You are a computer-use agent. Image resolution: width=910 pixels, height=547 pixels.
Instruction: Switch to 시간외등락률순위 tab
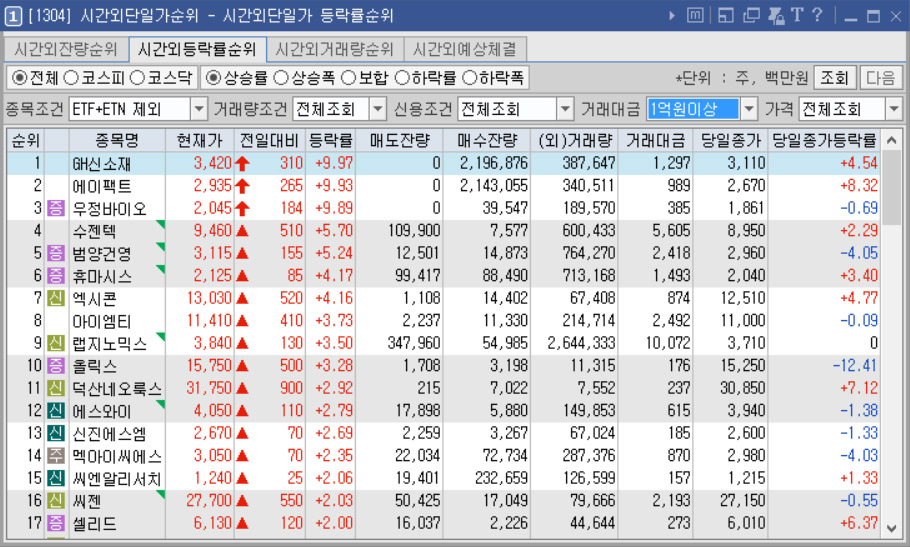click(x=197, y=49)
